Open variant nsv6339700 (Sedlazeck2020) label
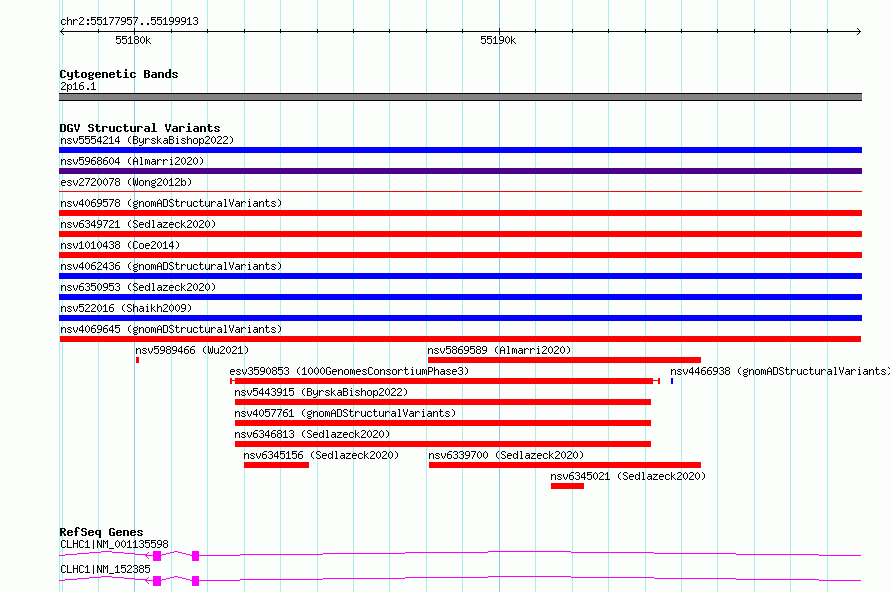Screen dimensions: 890x592 506,455
